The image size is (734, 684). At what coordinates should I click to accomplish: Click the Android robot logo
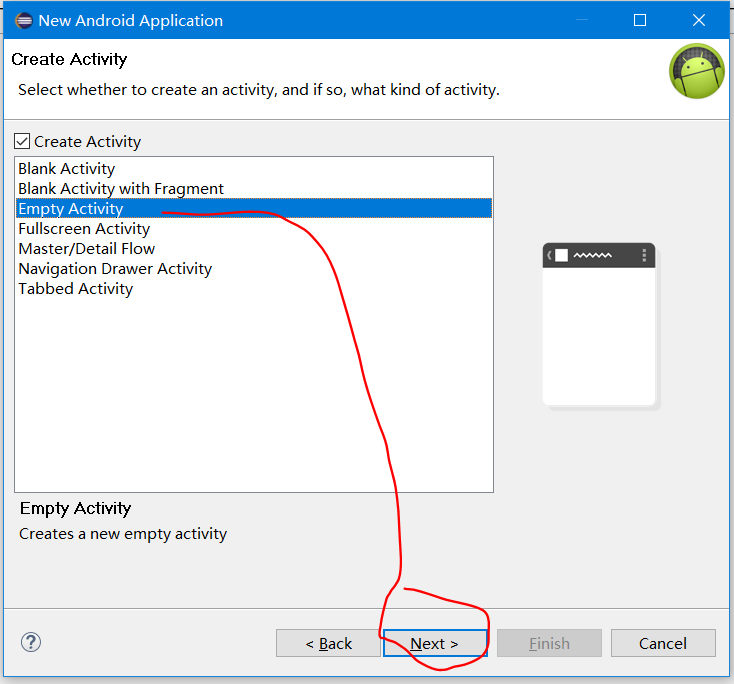coord(697,71)
